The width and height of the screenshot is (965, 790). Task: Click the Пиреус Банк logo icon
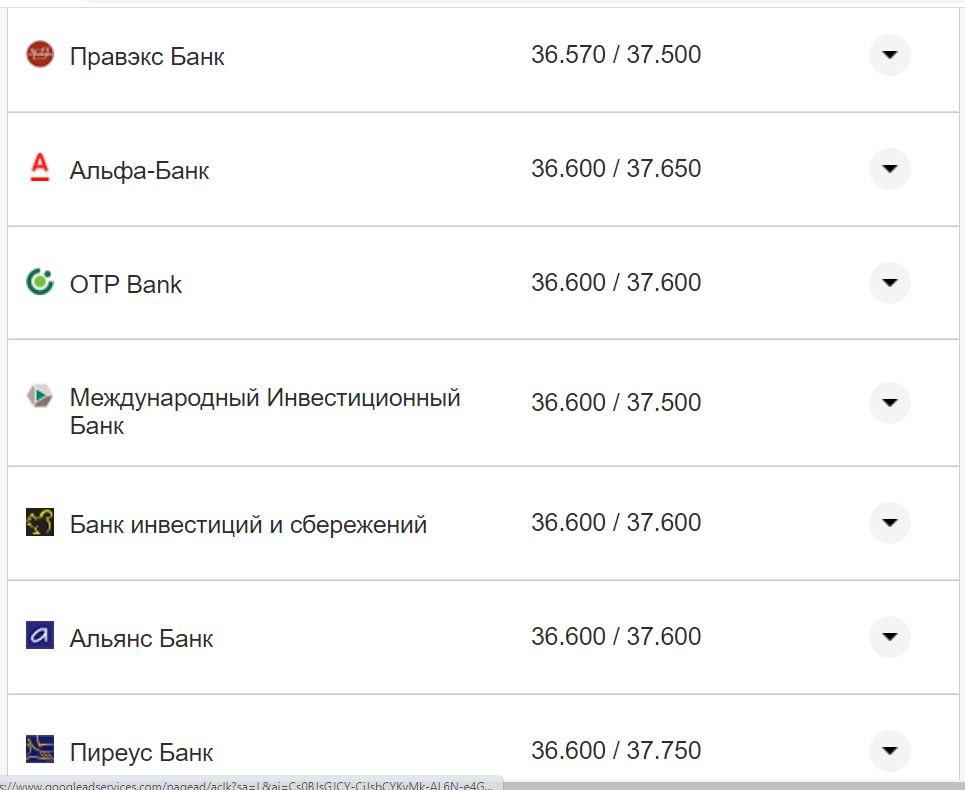coord(38,751)
